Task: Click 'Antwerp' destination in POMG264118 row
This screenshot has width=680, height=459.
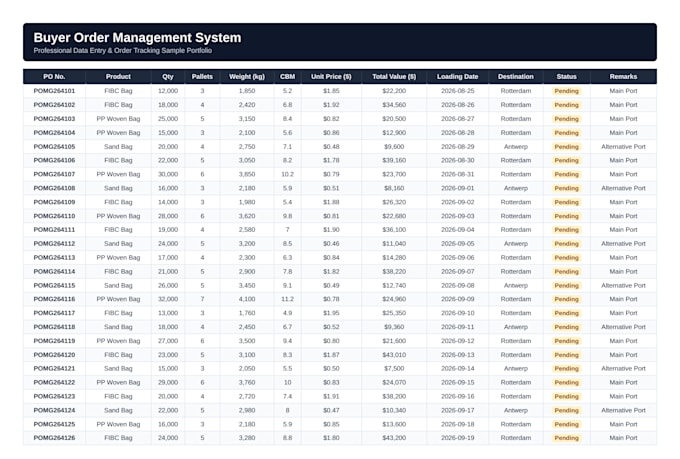Action: pyautogui.click(x=516, y=327)
